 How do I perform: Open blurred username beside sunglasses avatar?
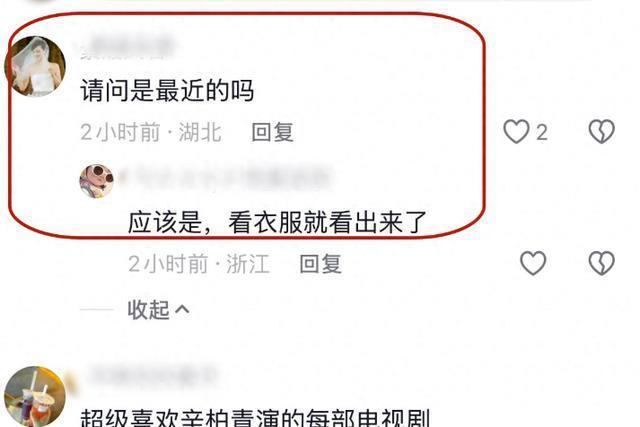pos(225,177)
